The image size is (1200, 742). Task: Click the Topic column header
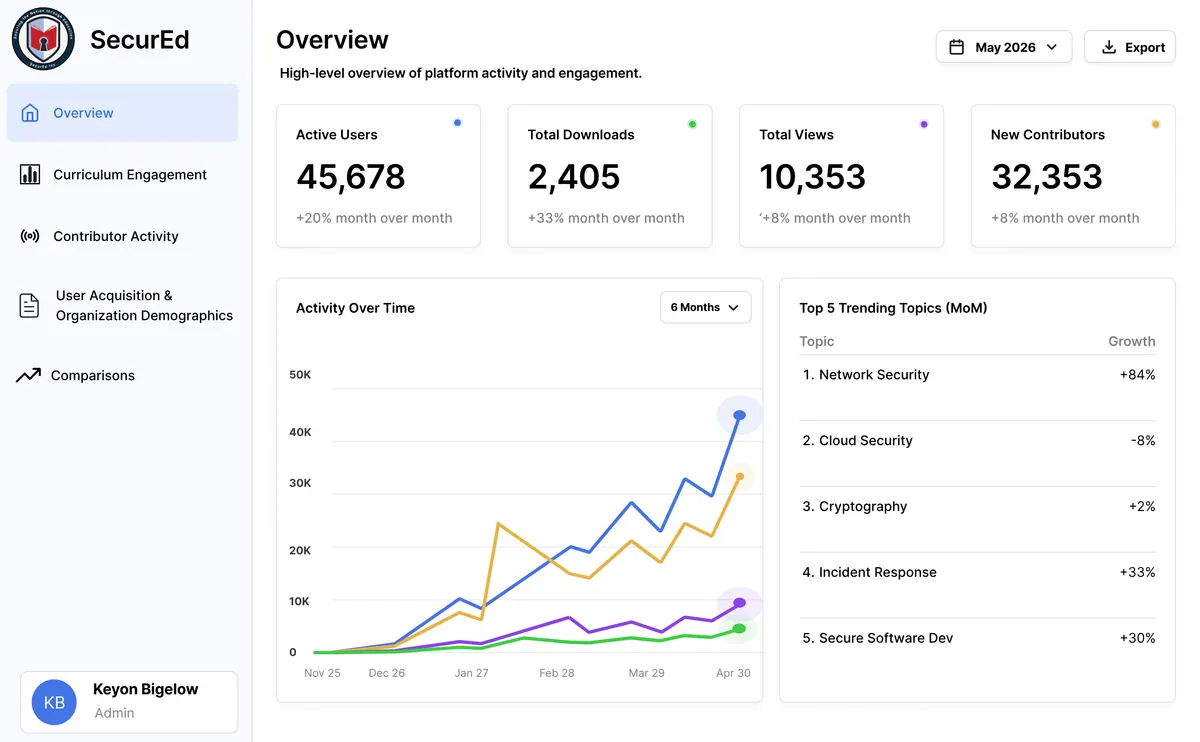coord(817,341)
